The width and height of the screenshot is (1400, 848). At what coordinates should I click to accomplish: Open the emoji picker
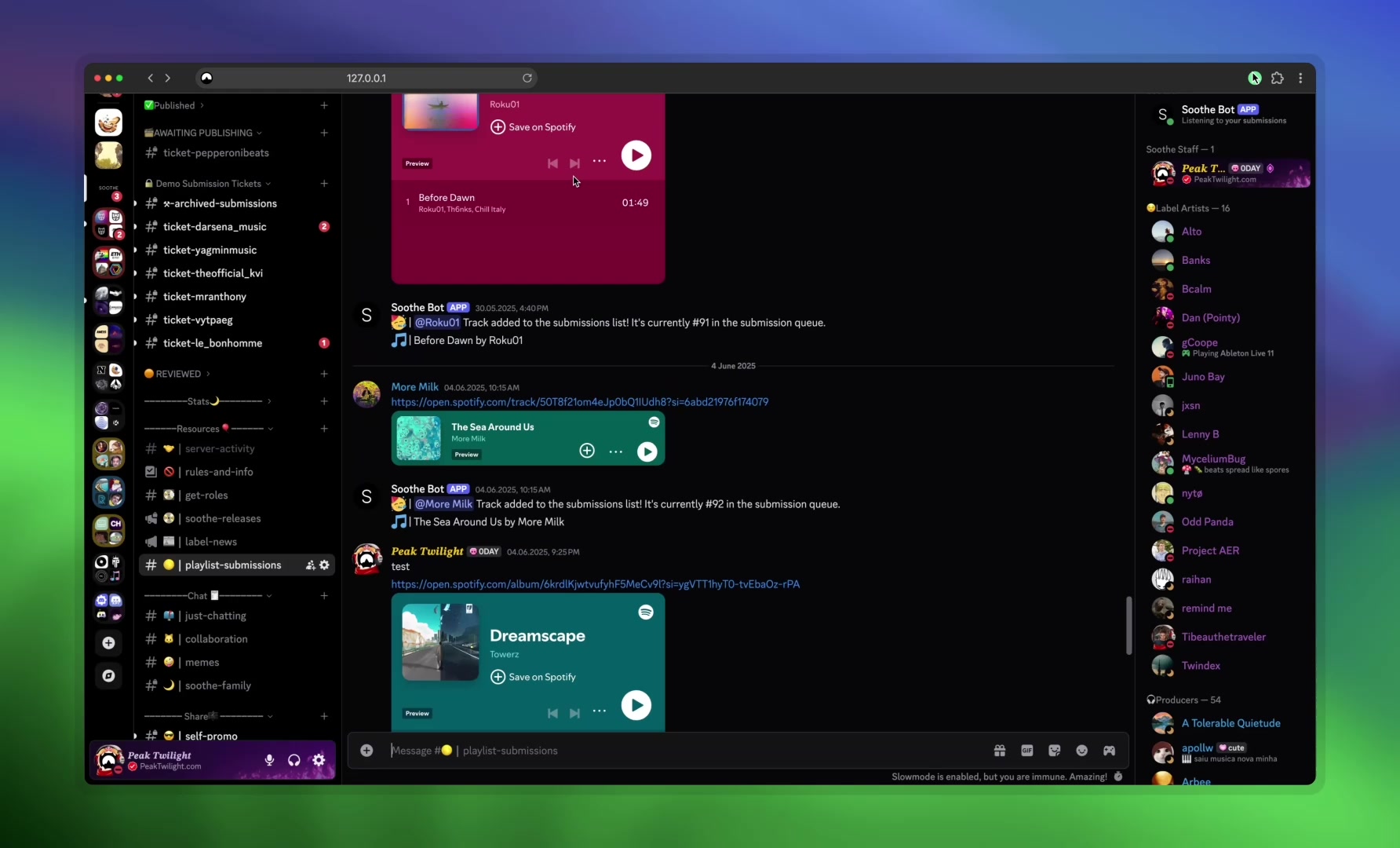coord(1082,751)
